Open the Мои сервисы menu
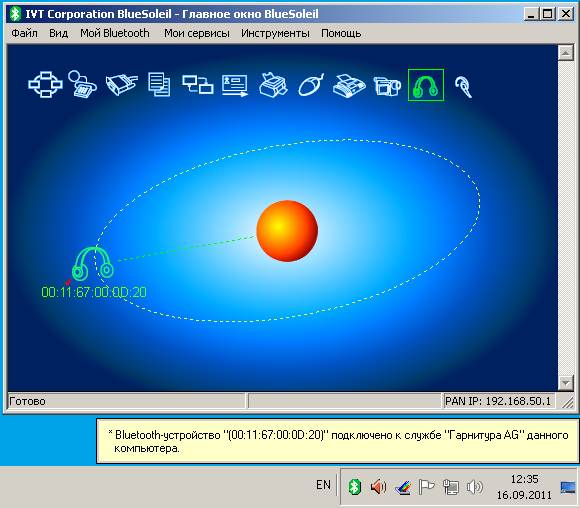 click(197, 33)
